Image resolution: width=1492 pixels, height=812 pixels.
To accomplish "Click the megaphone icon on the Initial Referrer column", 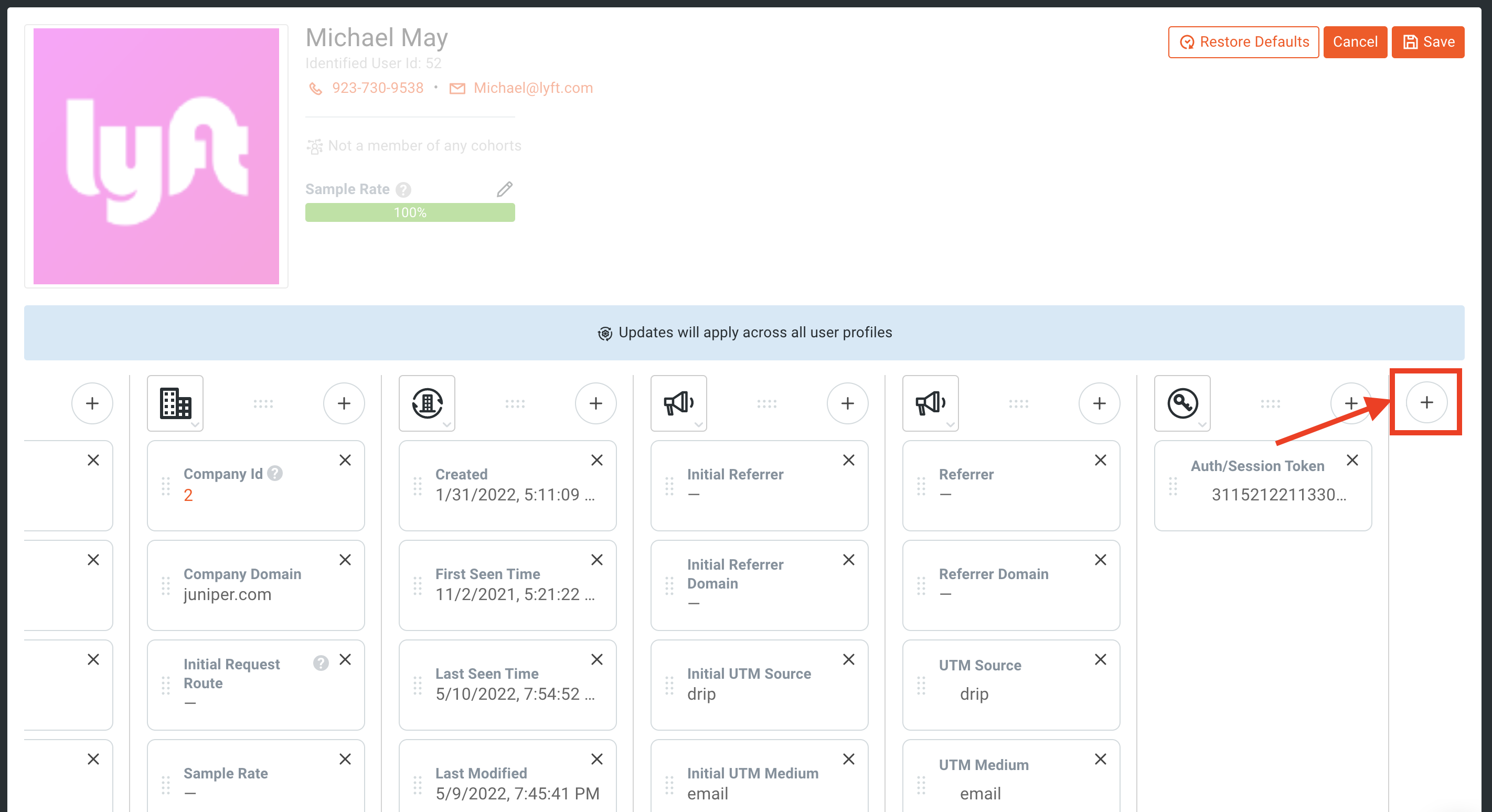I will tap(678, 403).
